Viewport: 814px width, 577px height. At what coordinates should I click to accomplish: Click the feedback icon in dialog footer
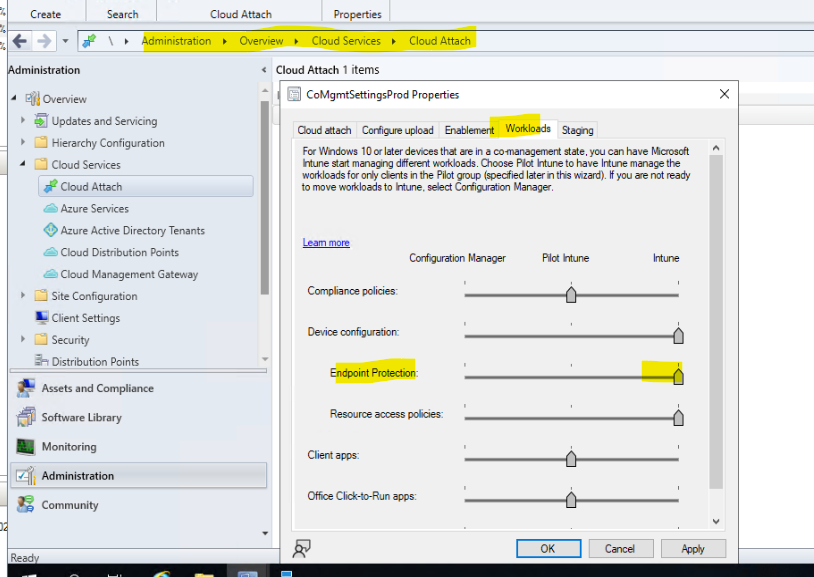pos(301,548)
